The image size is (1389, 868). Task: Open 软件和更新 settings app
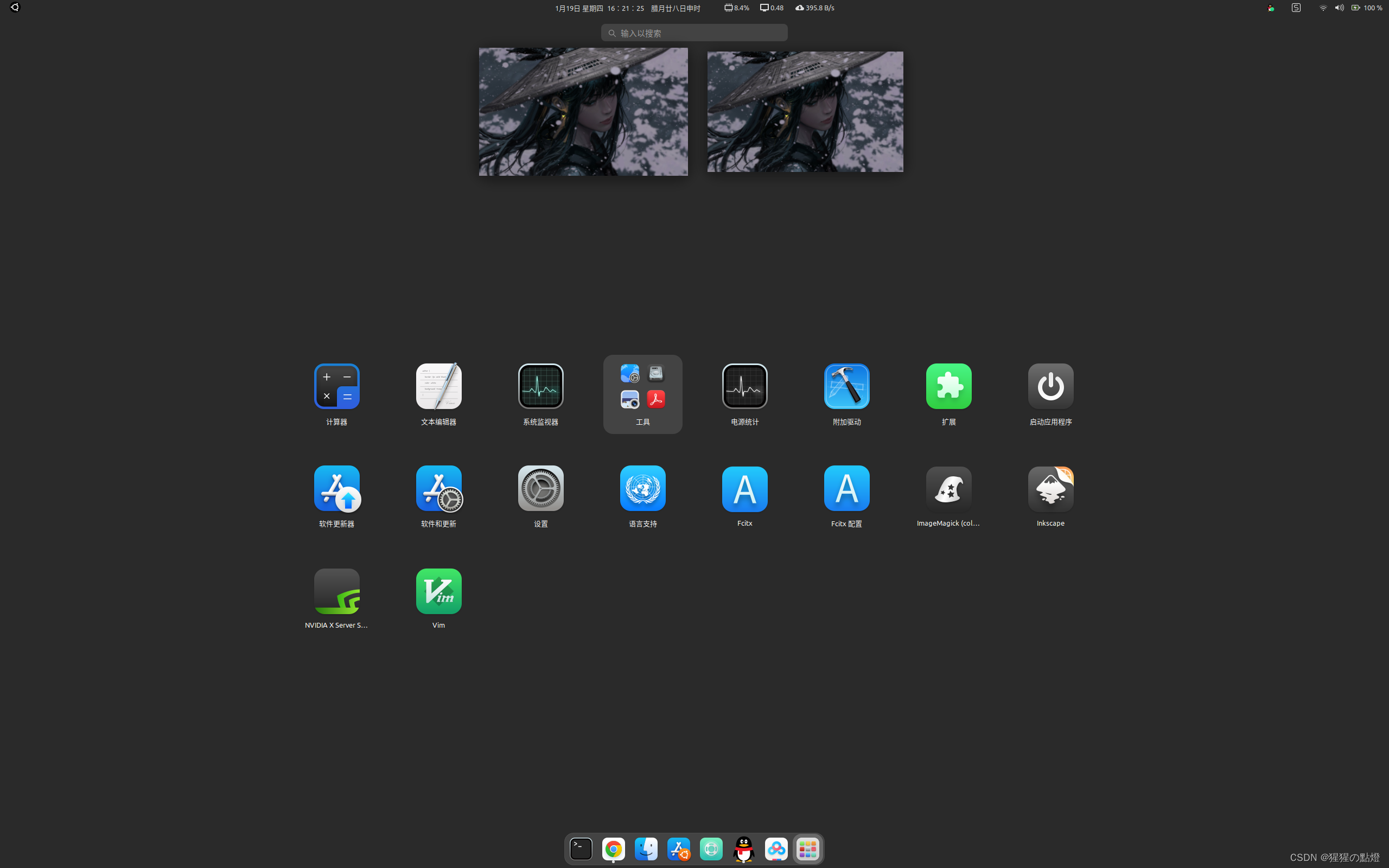click(438, 496)
